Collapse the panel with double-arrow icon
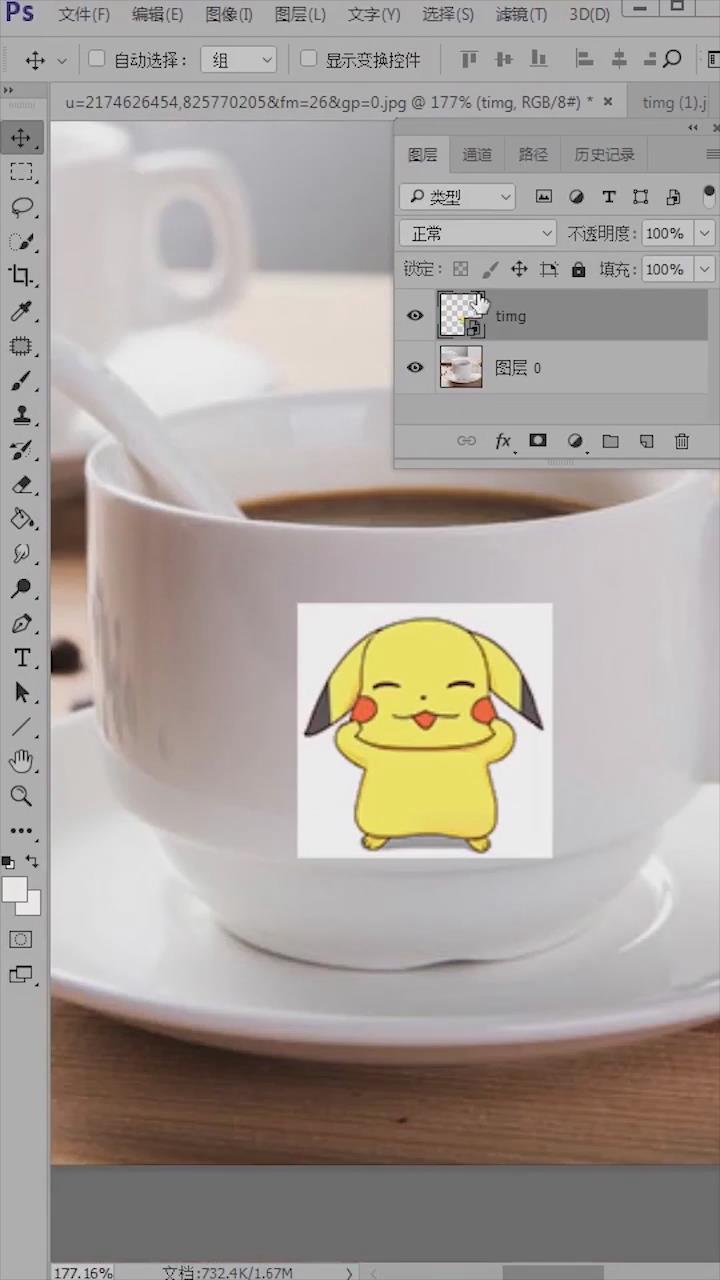Screen dimensions: 720x1280 693,128
